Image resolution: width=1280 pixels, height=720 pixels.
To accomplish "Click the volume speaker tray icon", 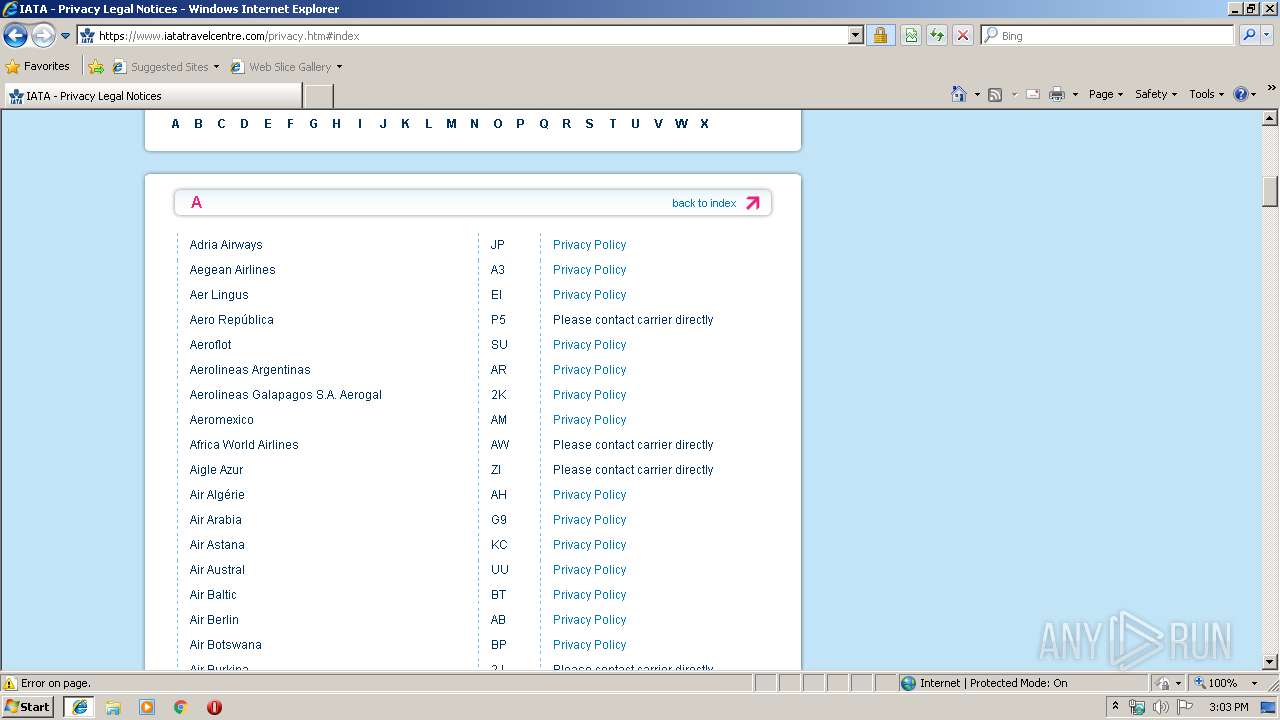I will (x=1160, y=707).
